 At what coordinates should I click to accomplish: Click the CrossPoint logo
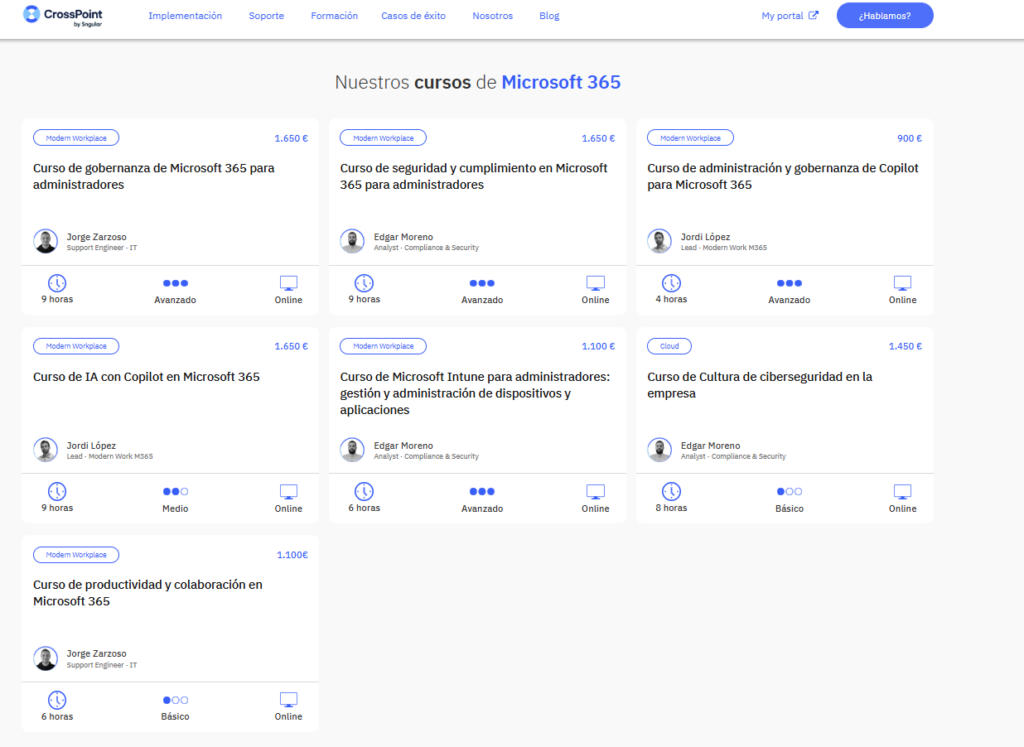point(63,16)
